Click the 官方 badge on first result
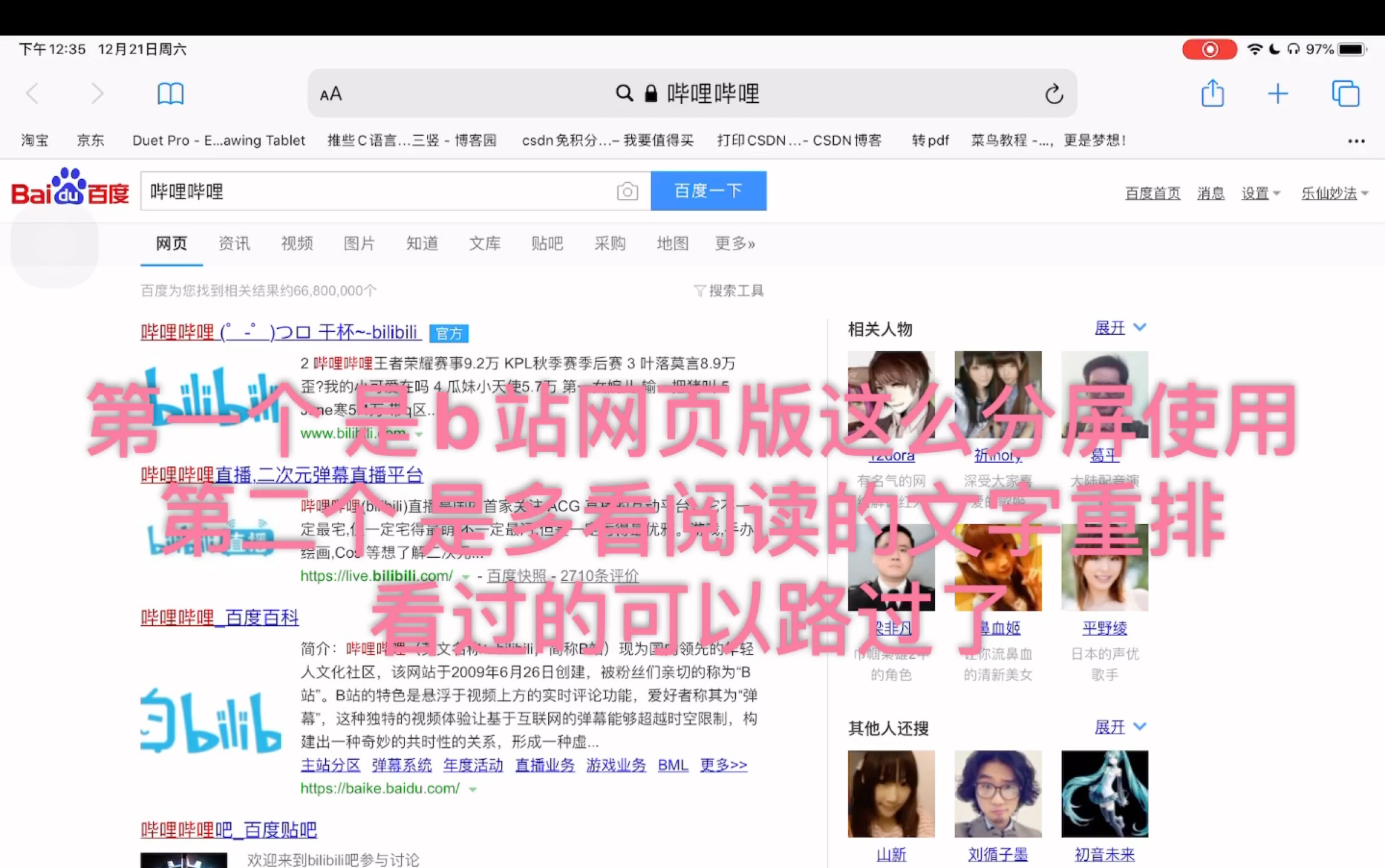The width and height of the screenshot is (1385, 868). (448, 334)
